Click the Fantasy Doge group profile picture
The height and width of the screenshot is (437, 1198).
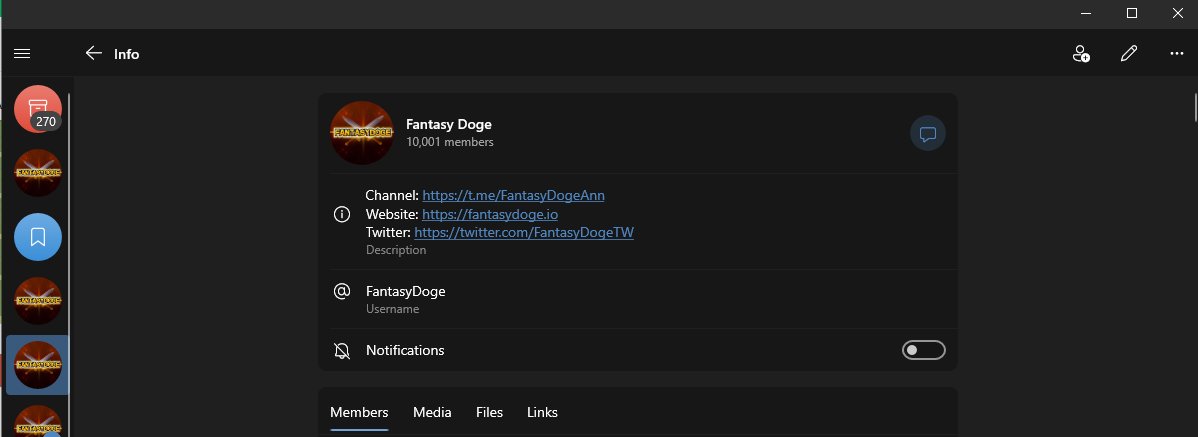click(x=361, y=133)
